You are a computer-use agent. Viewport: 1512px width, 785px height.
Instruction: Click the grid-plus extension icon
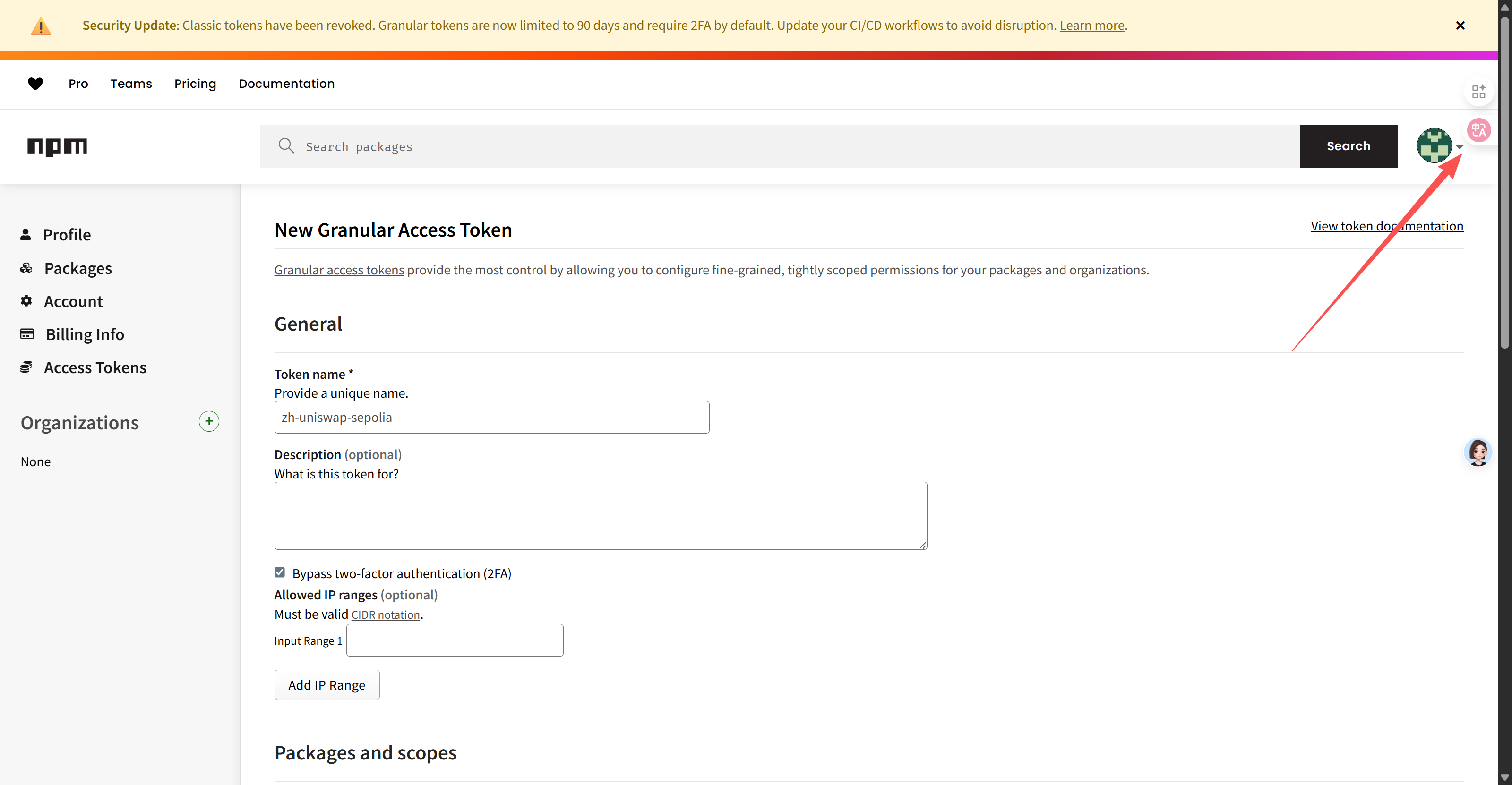1478,92
